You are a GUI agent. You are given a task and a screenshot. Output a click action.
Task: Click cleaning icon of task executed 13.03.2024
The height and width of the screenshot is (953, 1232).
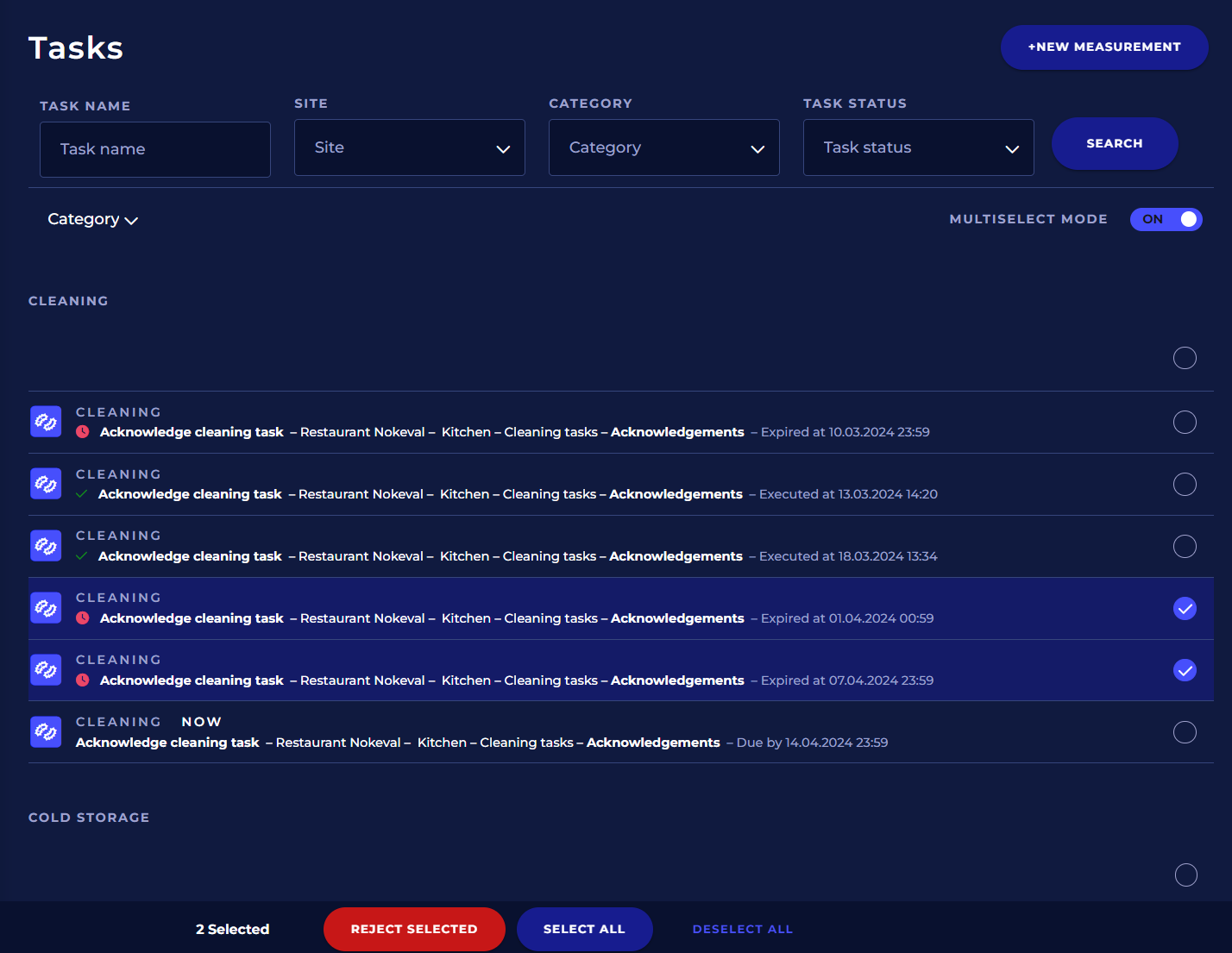pos(46,484)
